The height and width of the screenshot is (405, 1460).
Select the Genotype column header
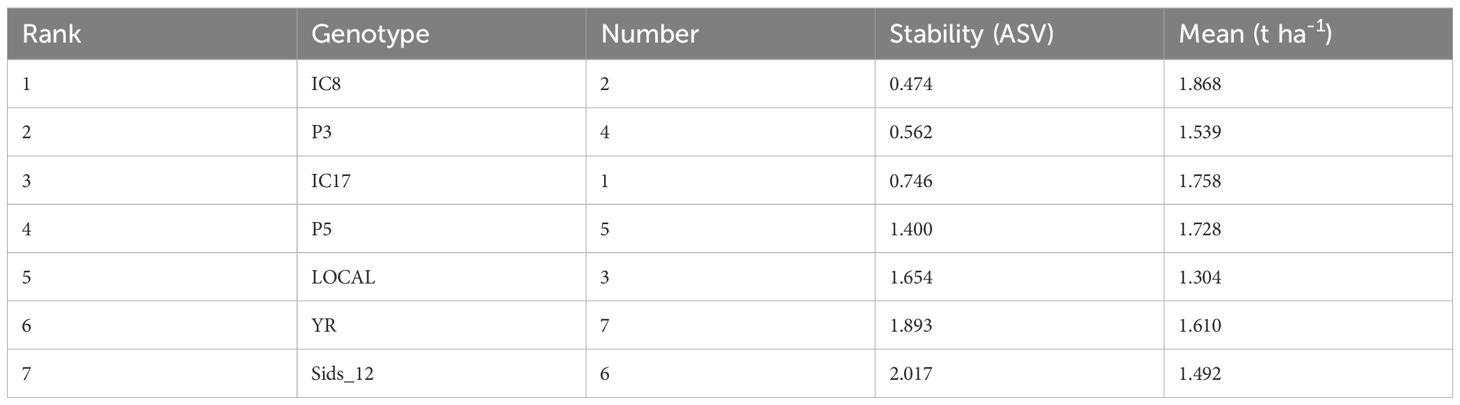(370, 34)
